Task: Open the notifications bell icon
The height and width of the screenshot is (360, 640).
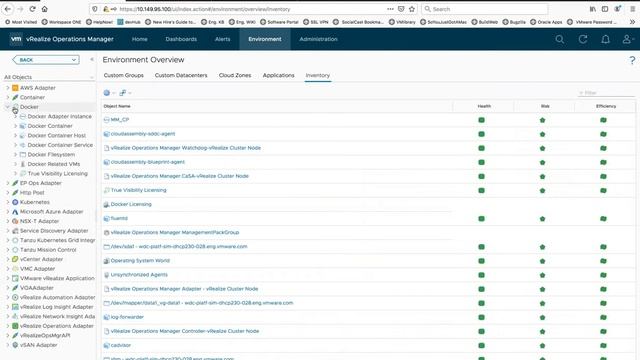Action: (606, 39)
